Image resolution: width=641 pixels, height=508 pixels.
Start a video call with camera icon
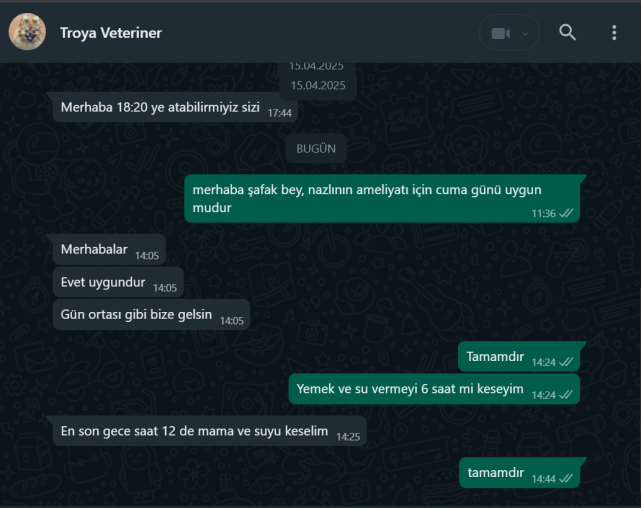coord(501,33)
